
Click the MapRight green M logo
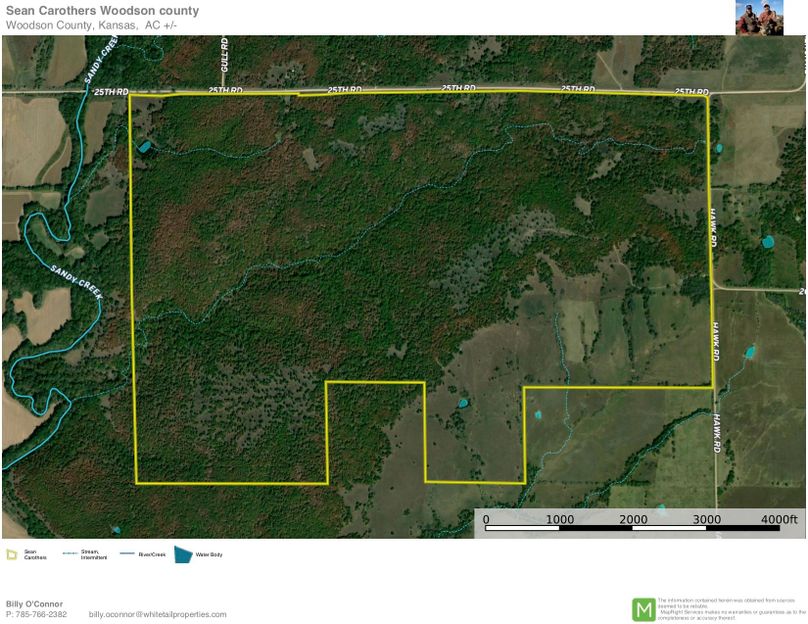pyautogui.click(x=643, y=608)
